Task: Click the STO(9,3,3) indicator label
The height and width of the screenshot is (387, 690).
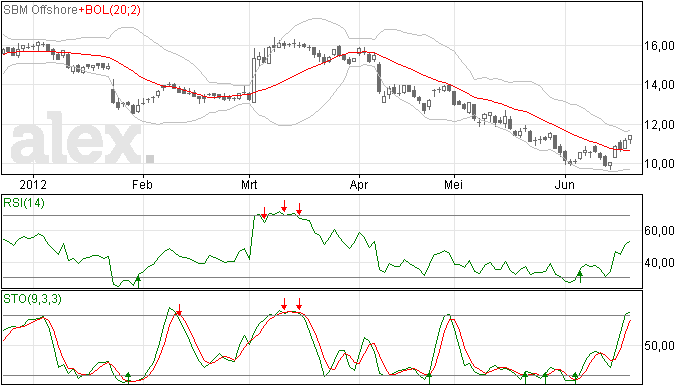Action: [32, 299]
